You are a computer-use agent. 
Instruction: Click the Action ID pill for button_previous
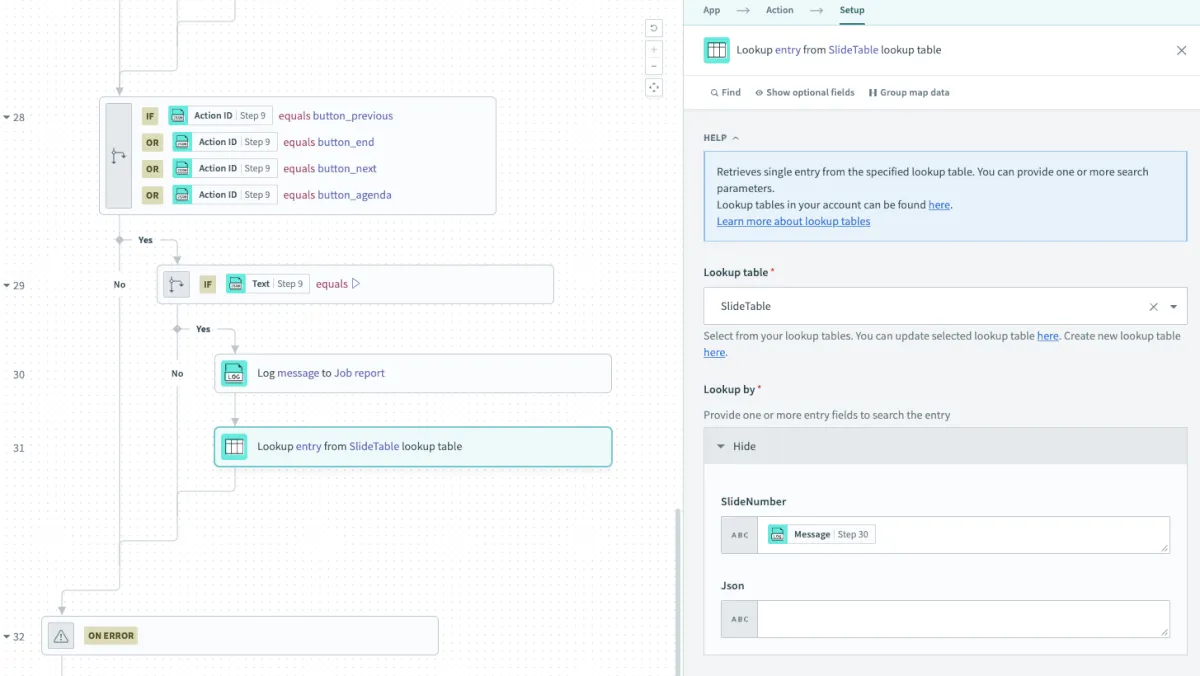[220, 116]
